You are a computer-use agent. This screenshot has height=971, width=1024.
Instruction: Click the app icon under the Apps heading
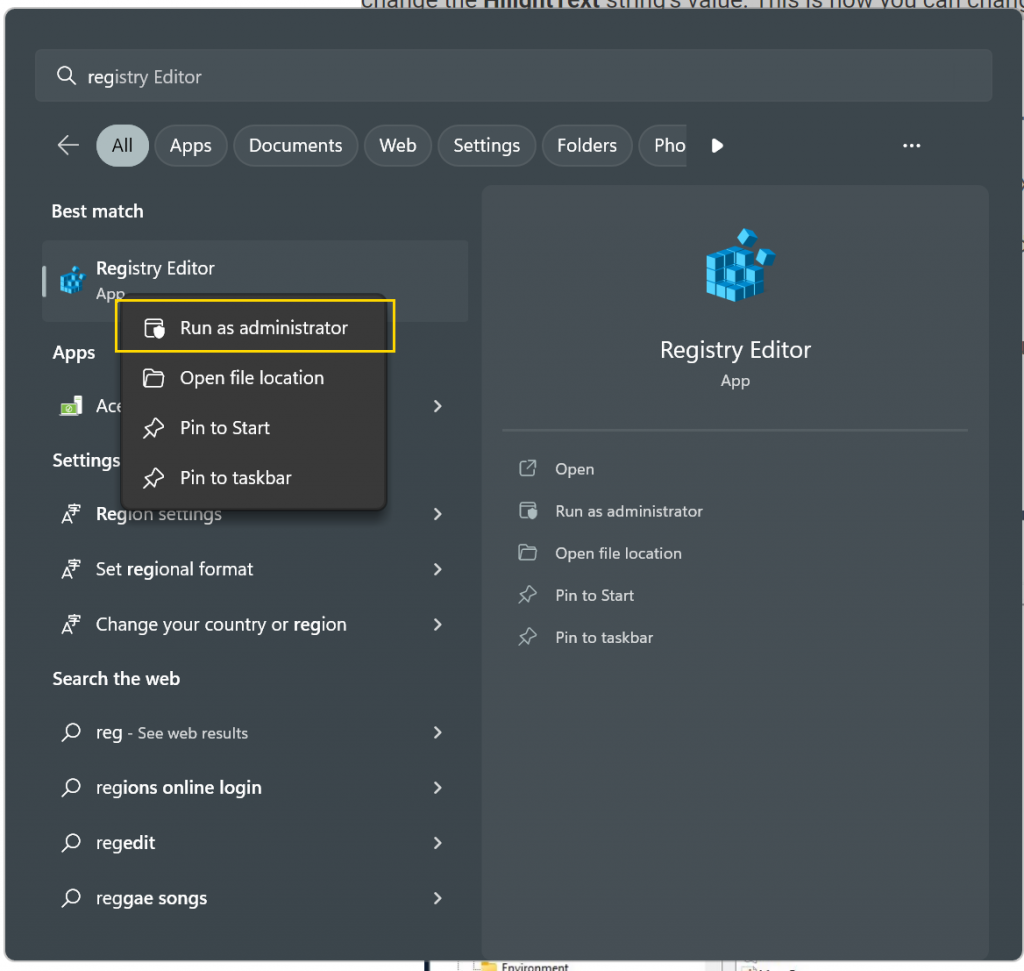tap(71, 406)
